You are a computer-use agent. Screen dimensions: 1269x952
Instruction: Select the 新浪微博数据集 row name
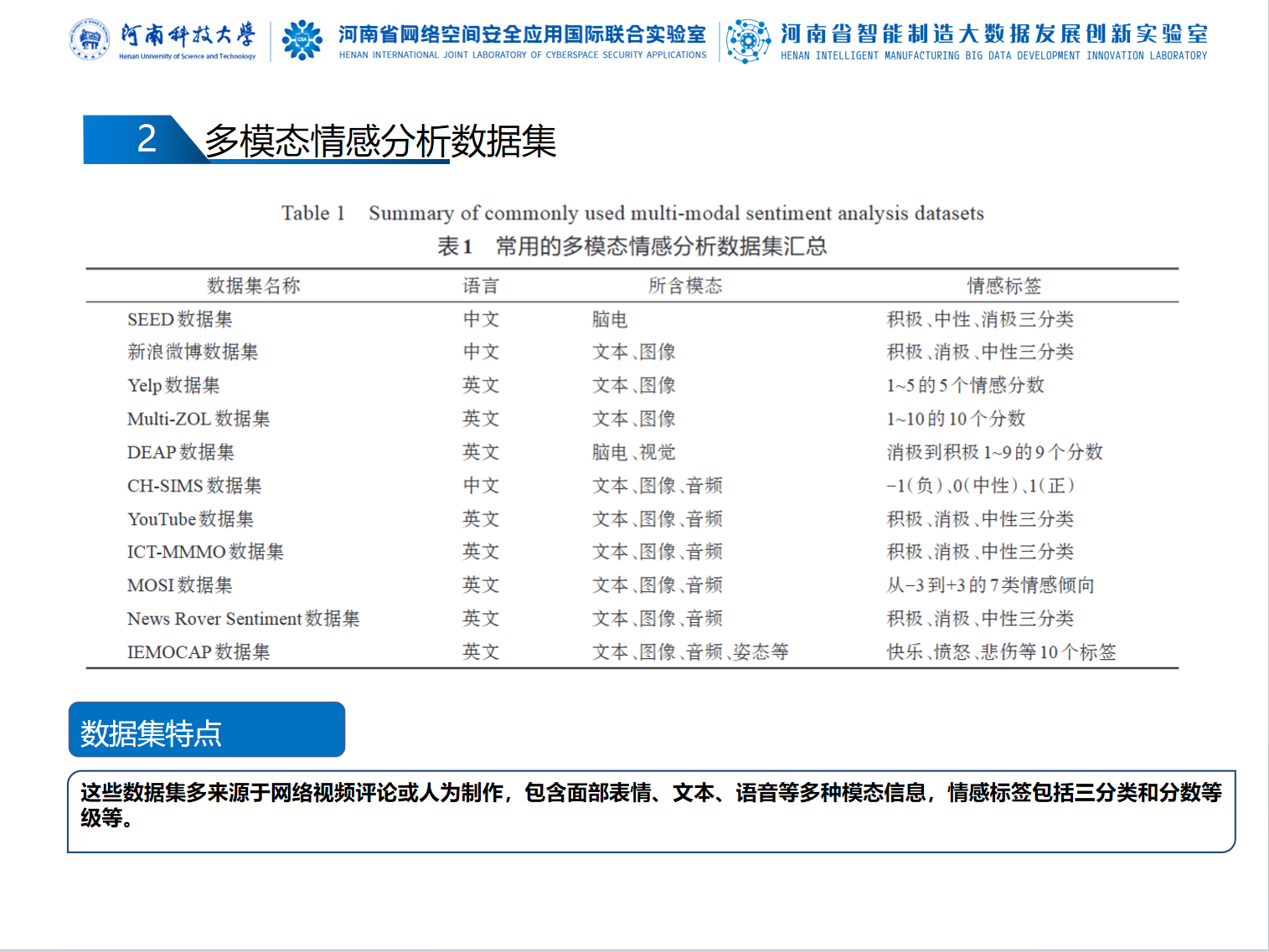click(x=193, y=352)
